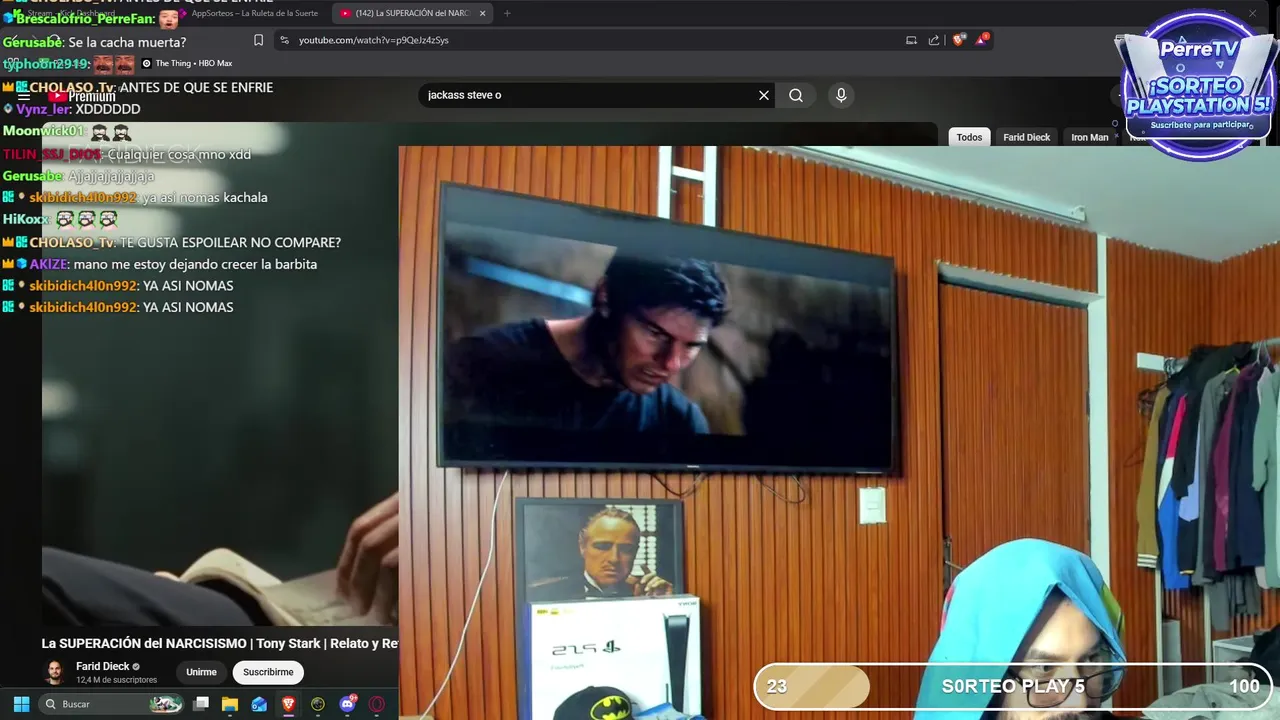Select the 'Farid Dieck' filter chip

tap(1026, 137)
